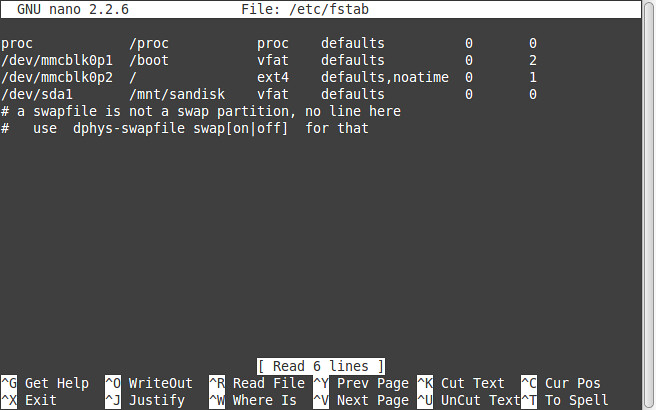This screenshot has height=410, width=656.
Task: Place cursor on 'defaults,noatime' options
Action: tap(384, 77)
